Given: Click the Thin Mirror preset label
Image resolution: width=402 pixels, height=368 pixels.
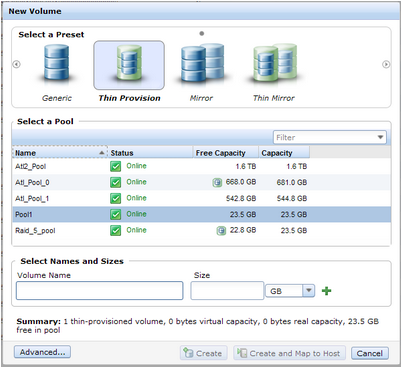Looking at the screenshot, I should 274,98.
